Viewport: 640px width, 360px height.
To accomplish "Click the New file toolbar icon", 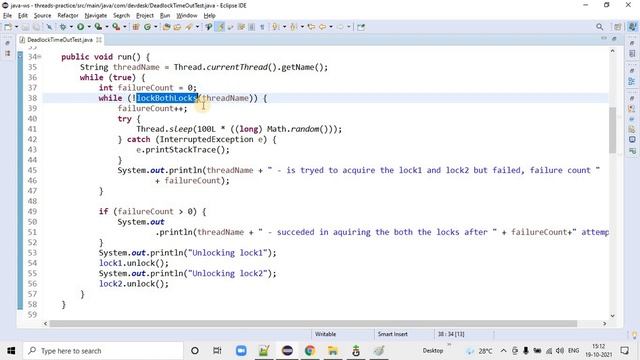I will (8, 27).
